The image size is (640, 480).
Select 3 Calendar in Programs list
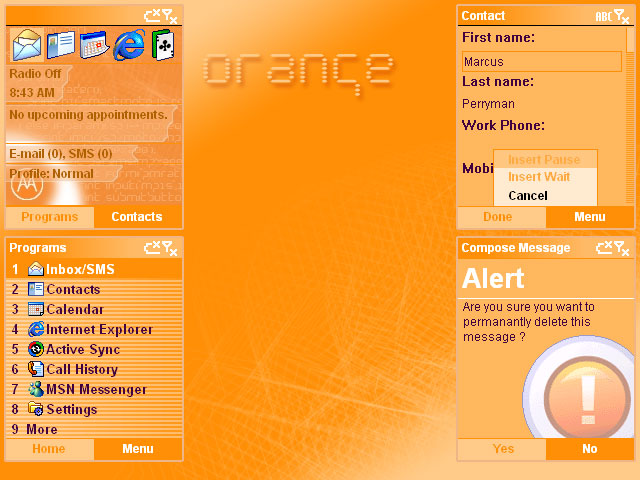(94, 309)
